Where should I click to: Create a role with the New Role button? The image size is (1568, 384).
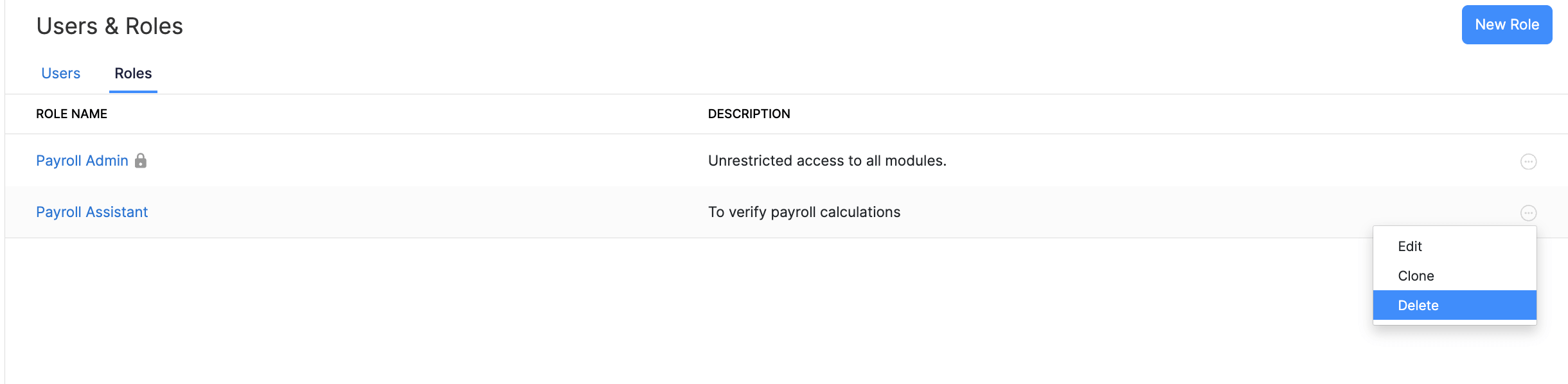(1506, 25)
